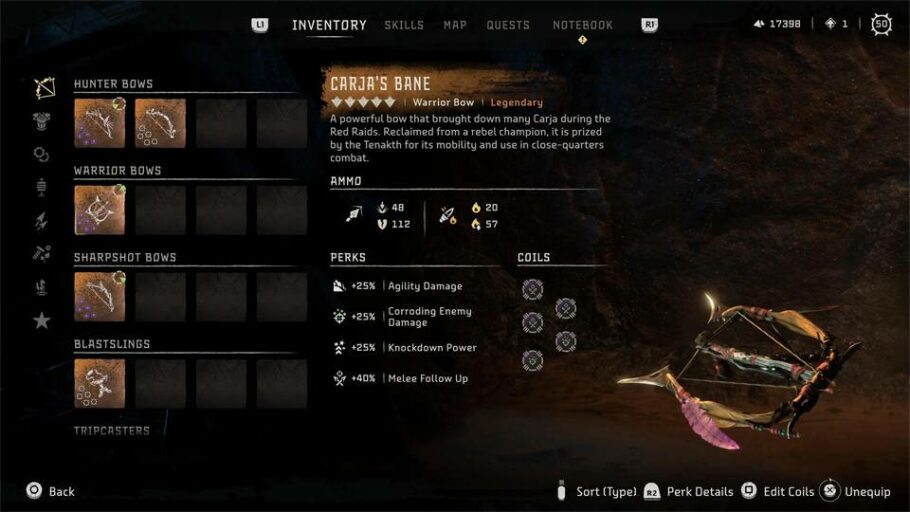
Task: Click the lightning bolt sidebar icon
Action: [x=41, y=221]
